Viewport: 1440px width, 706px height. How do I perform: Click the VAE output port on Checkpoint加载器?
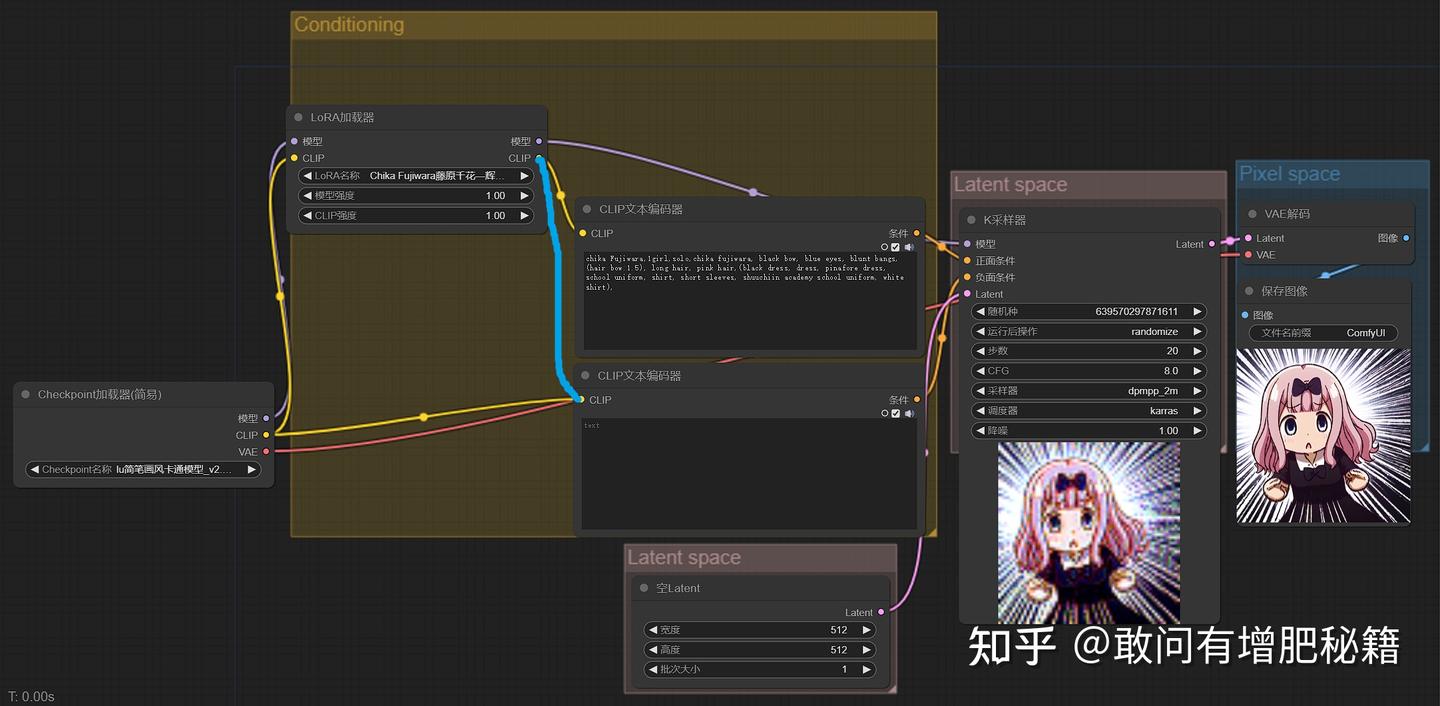coord(266,451)
